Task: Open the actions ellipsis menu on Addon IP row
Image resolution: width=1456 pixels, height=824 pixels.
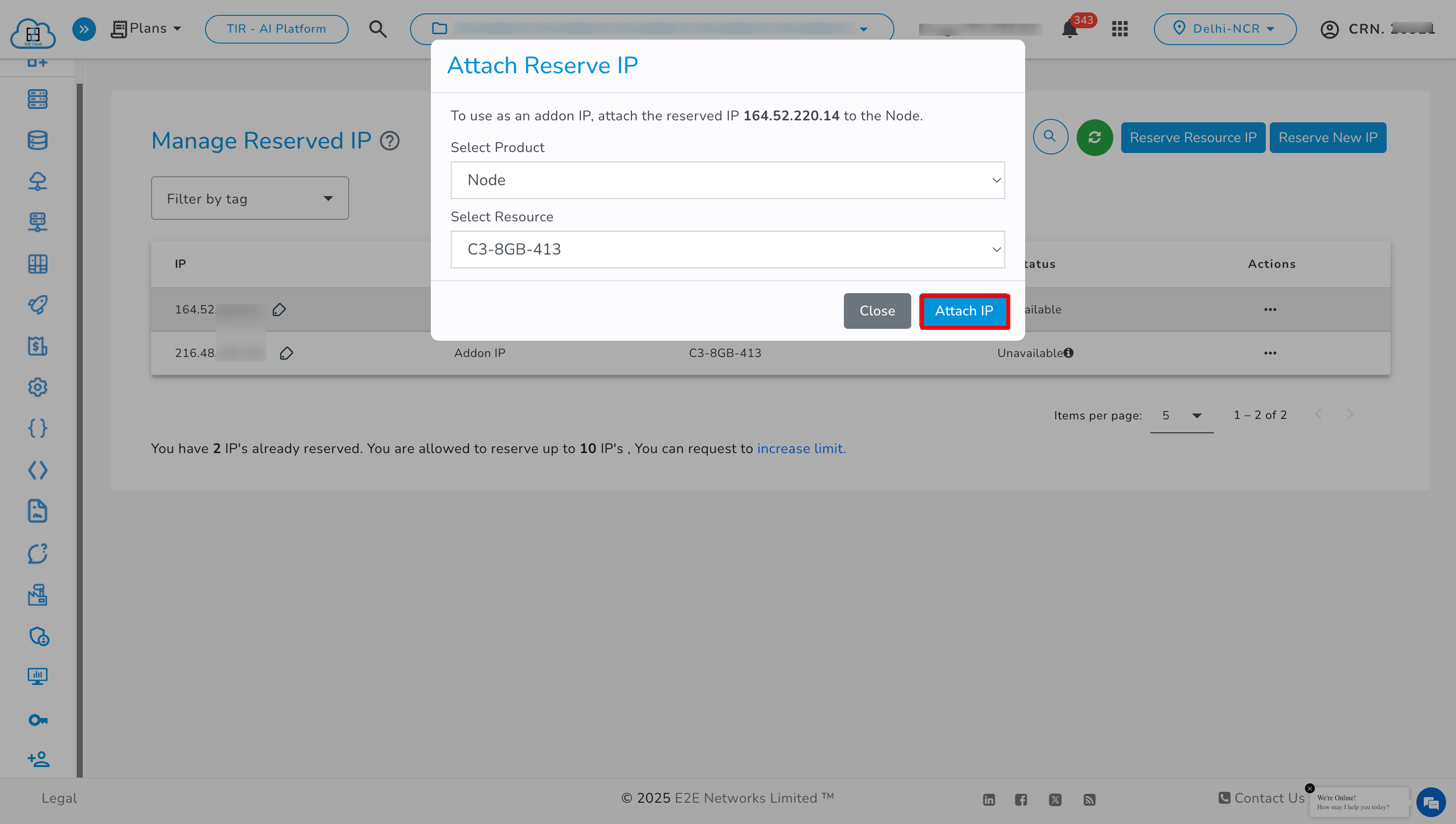Action: point(1270,353)
